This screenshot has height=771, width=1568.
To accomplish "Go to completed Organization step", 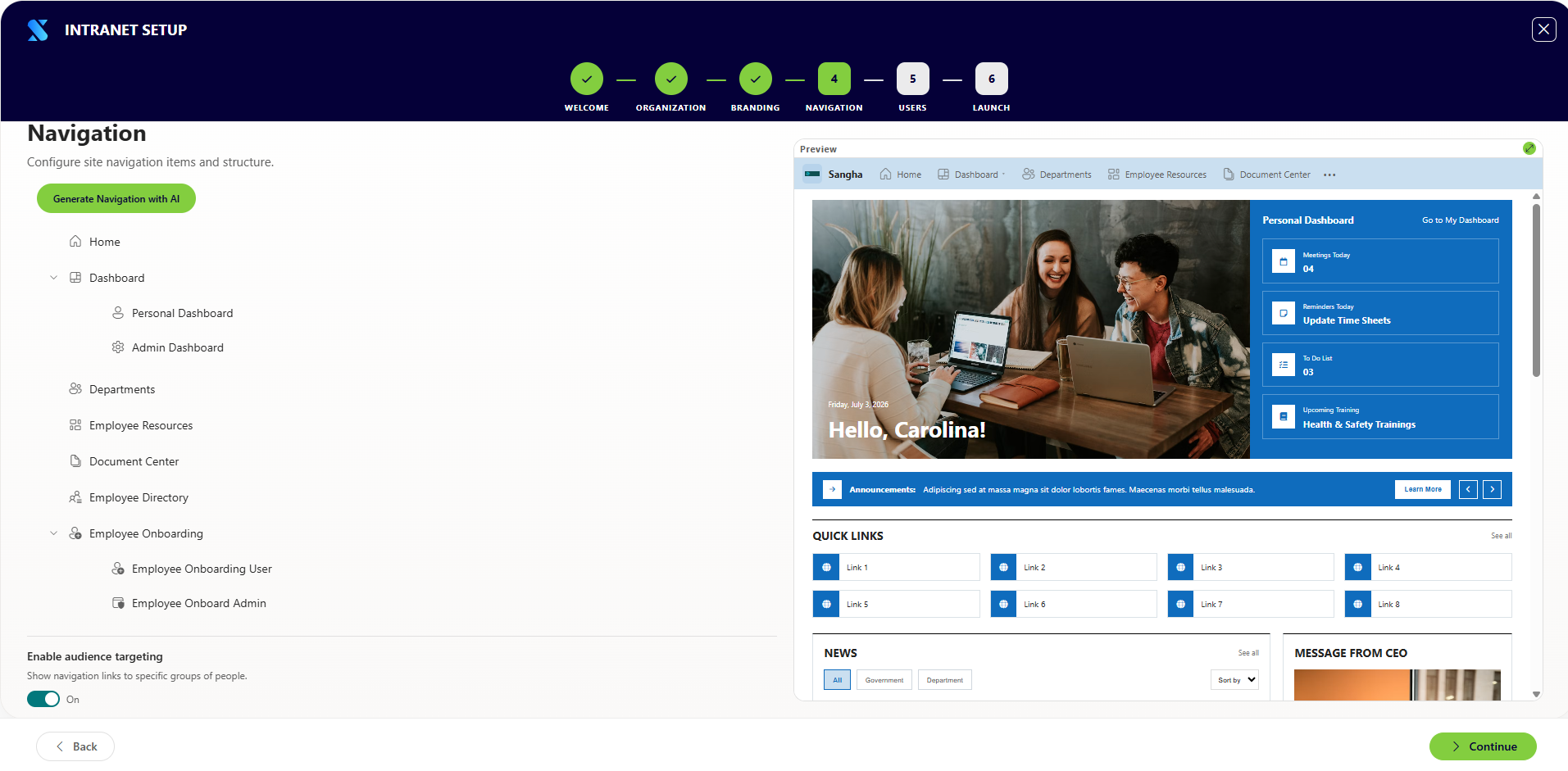I will (x=671, y=79).
